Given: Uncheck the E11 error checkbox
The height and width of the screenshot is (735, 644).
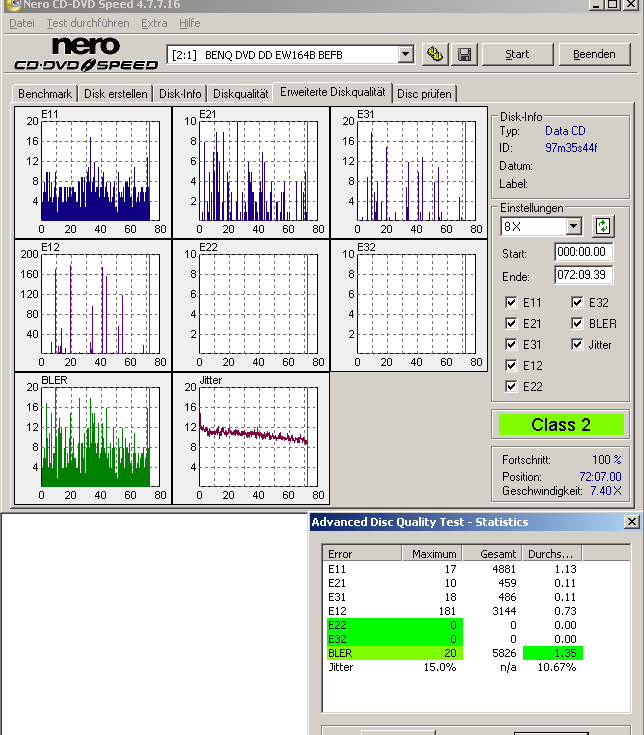Looking at the screenshot, I should 512,302.
